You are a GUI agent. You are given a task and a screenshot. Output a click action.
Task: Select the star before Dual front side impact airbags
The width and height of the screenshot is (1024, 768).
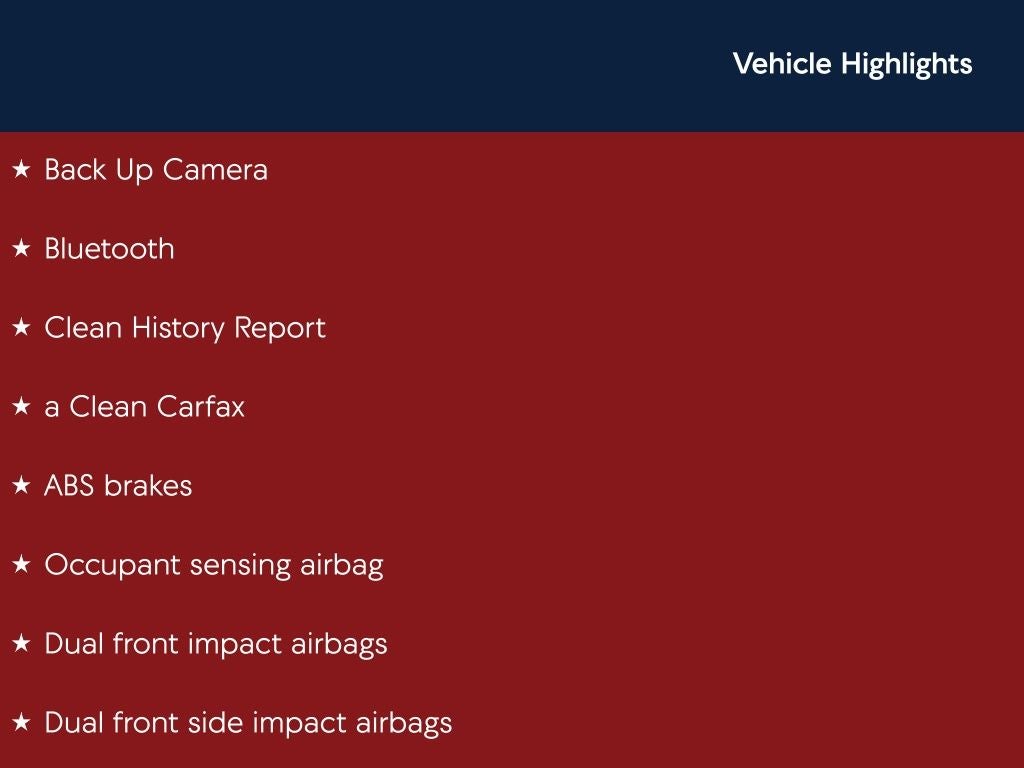[x=21, y=723]
